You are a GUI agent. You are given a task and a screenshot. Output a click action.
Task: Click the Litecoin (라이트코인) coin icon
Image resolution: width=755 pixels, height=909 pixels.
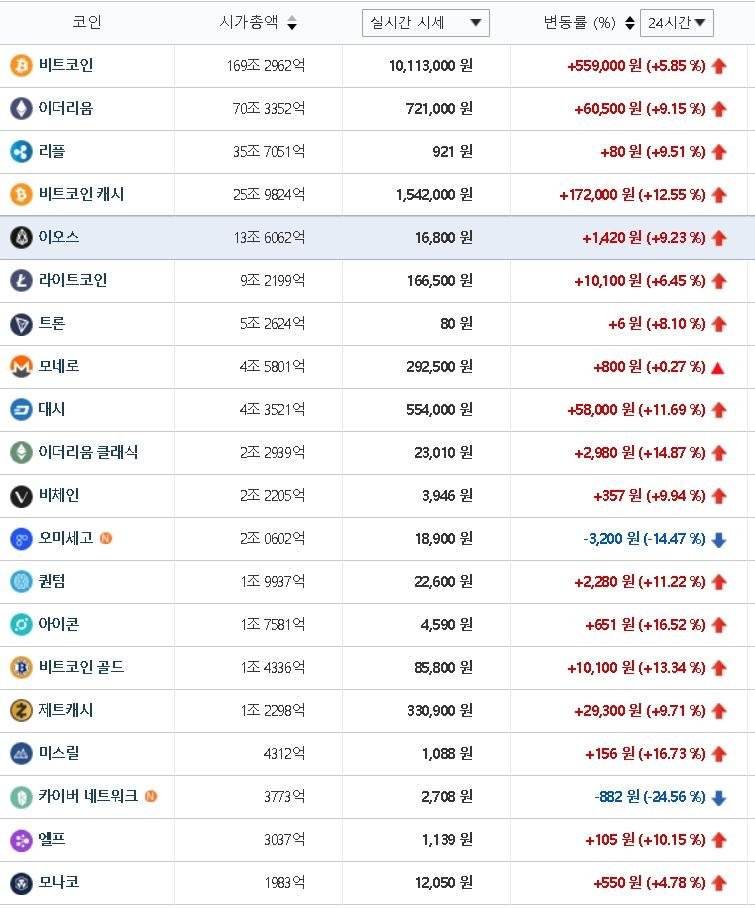[x=21, y=281]
